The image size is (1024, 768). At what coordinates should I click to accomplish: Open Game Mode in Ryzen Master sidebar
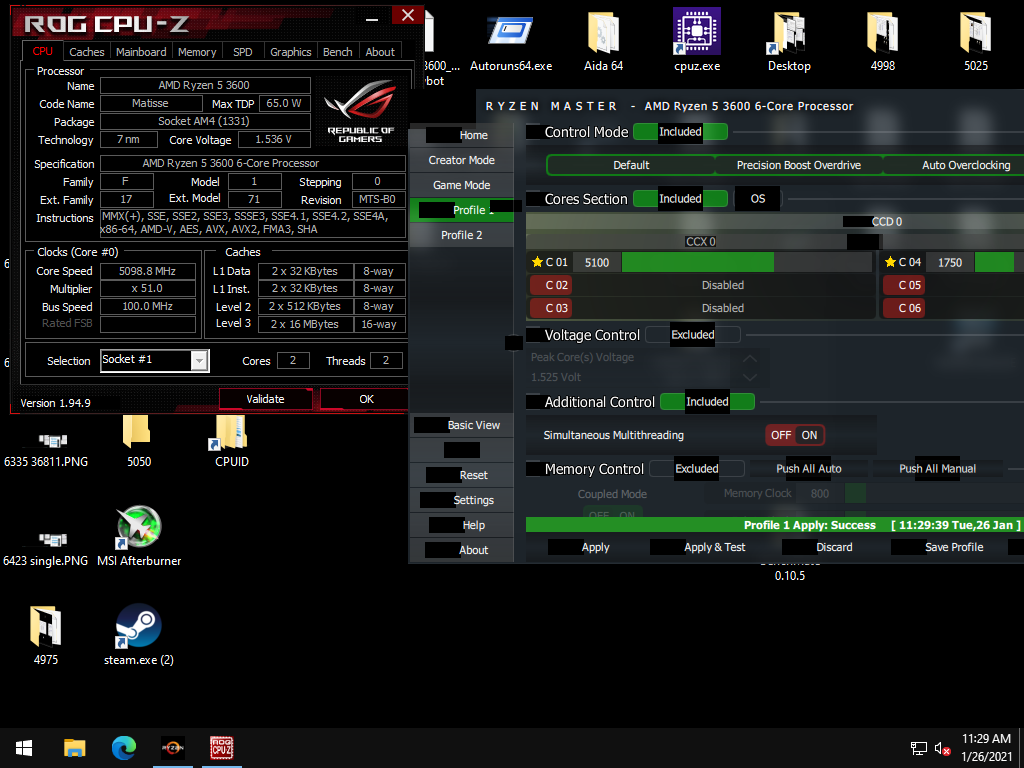tap(461, 185)
